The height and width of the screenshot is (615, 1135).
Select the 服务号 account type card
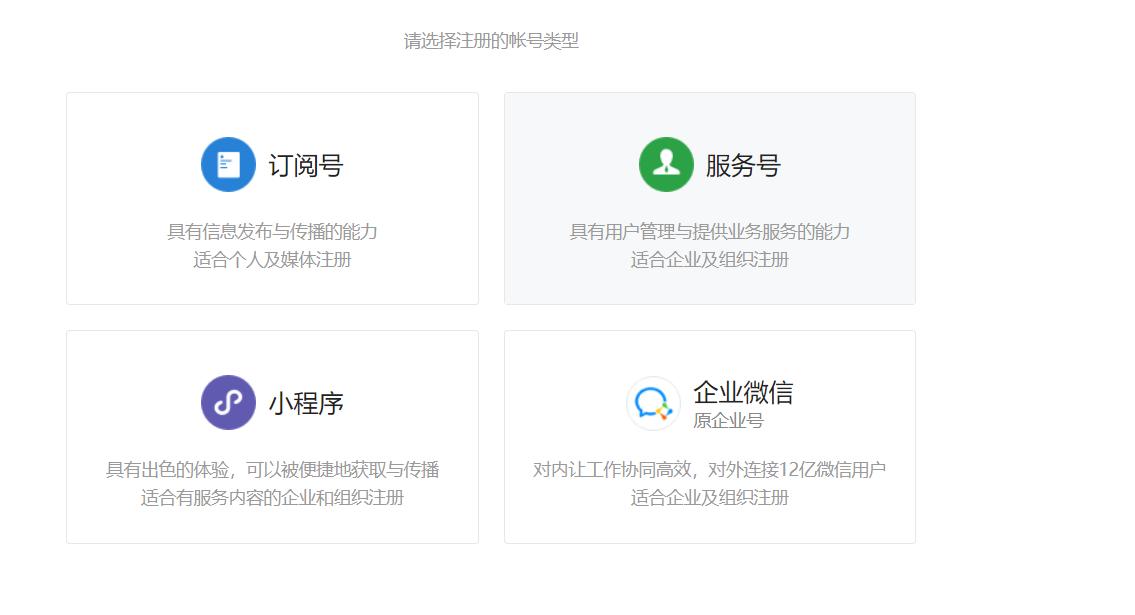coord(708,198)
